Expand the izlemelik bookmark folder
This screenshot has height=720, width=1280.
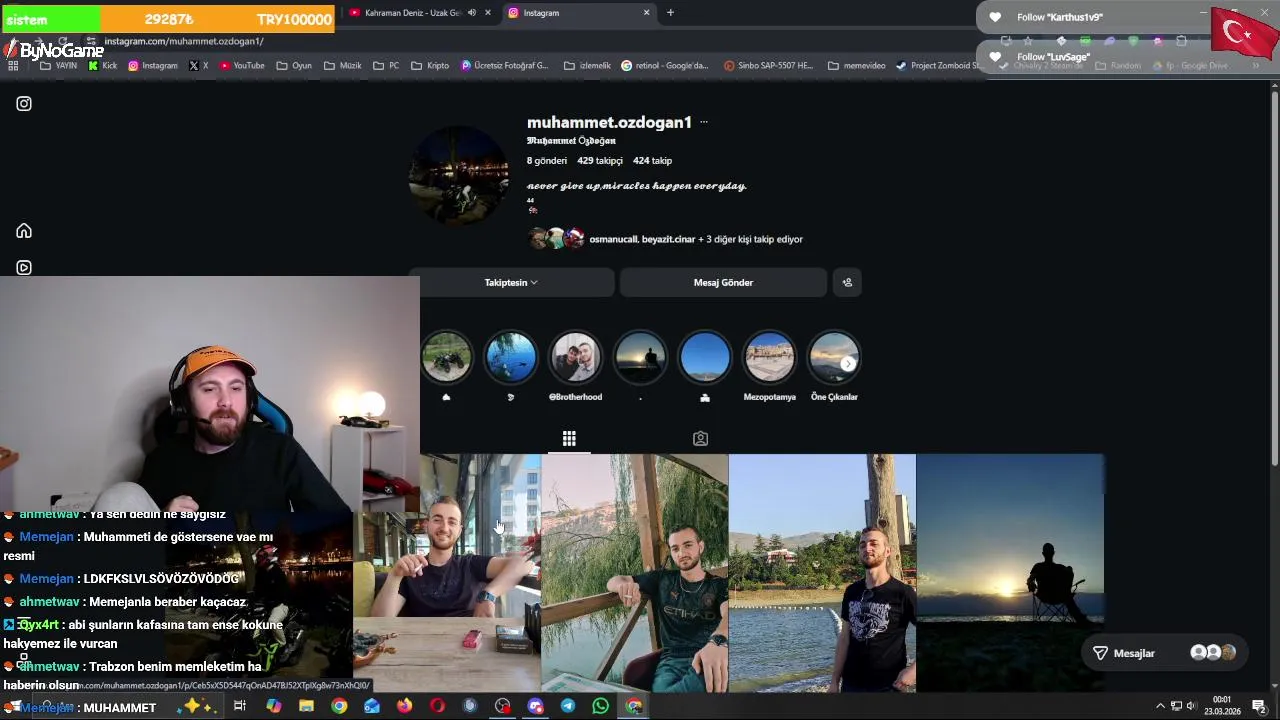pyautogui.click(x=587, y=66)
